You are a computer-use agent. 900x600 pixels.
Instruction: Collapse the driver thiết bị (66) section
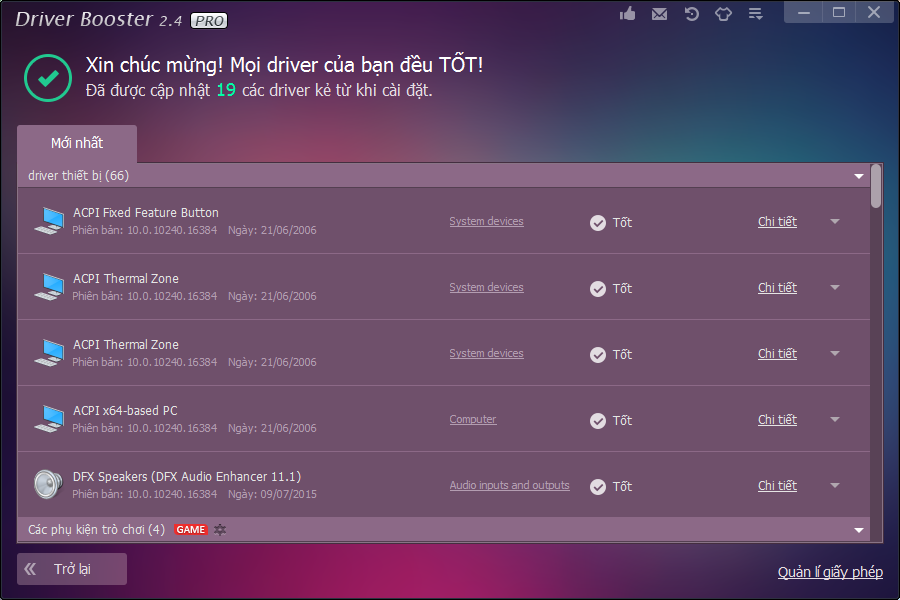tap(859, 176)
